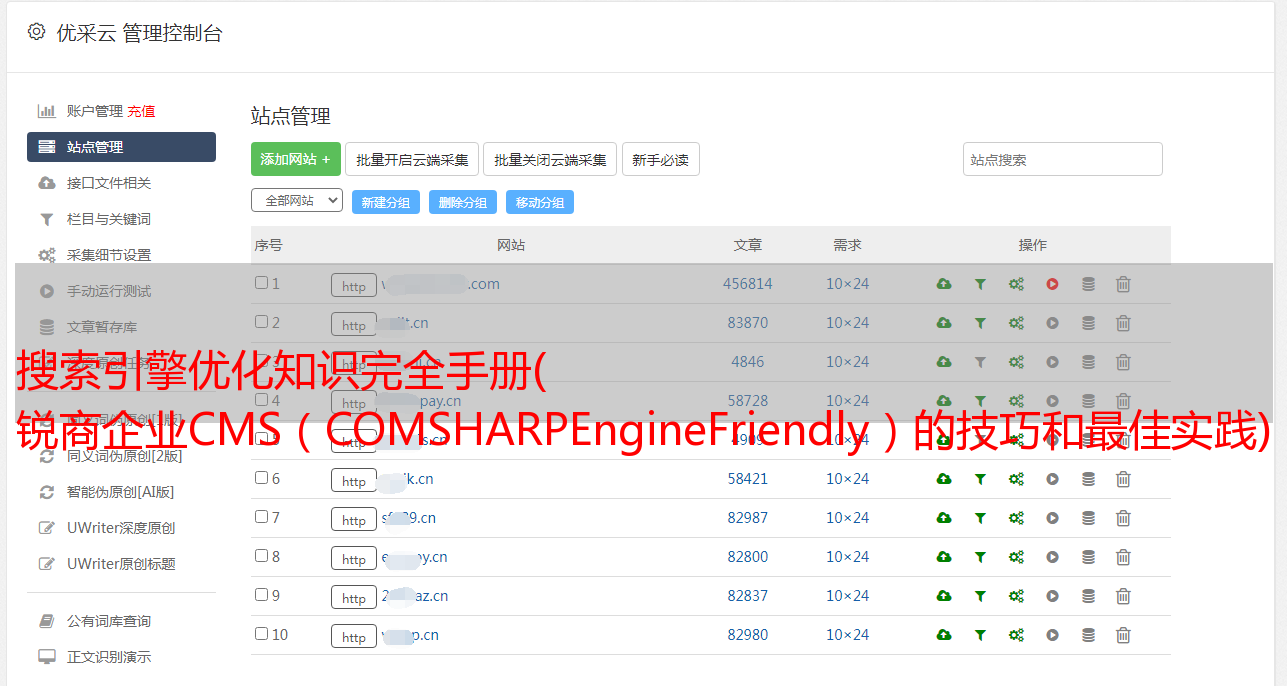Click the trash icon in row 9
1287x686 pixels.
tap(1123, 596)
